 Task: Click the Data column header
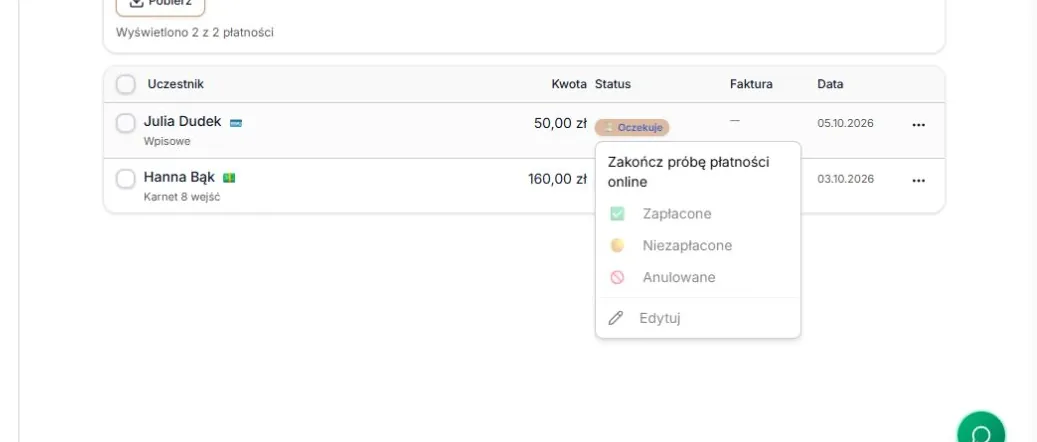[830, 84]
